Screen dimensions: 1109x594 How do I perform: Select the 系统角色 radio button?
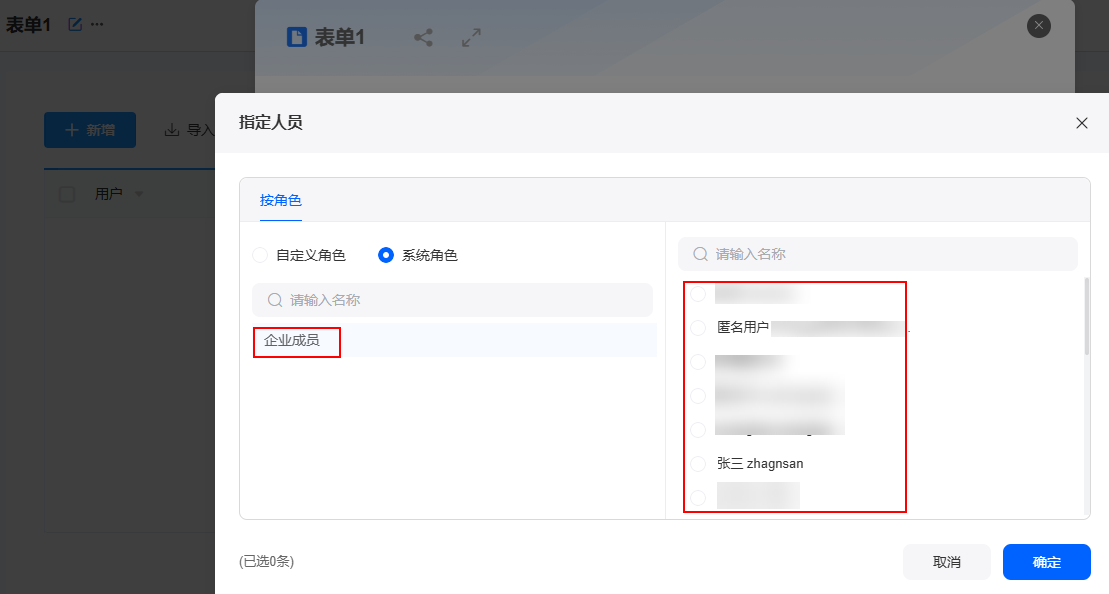(385, 255)
